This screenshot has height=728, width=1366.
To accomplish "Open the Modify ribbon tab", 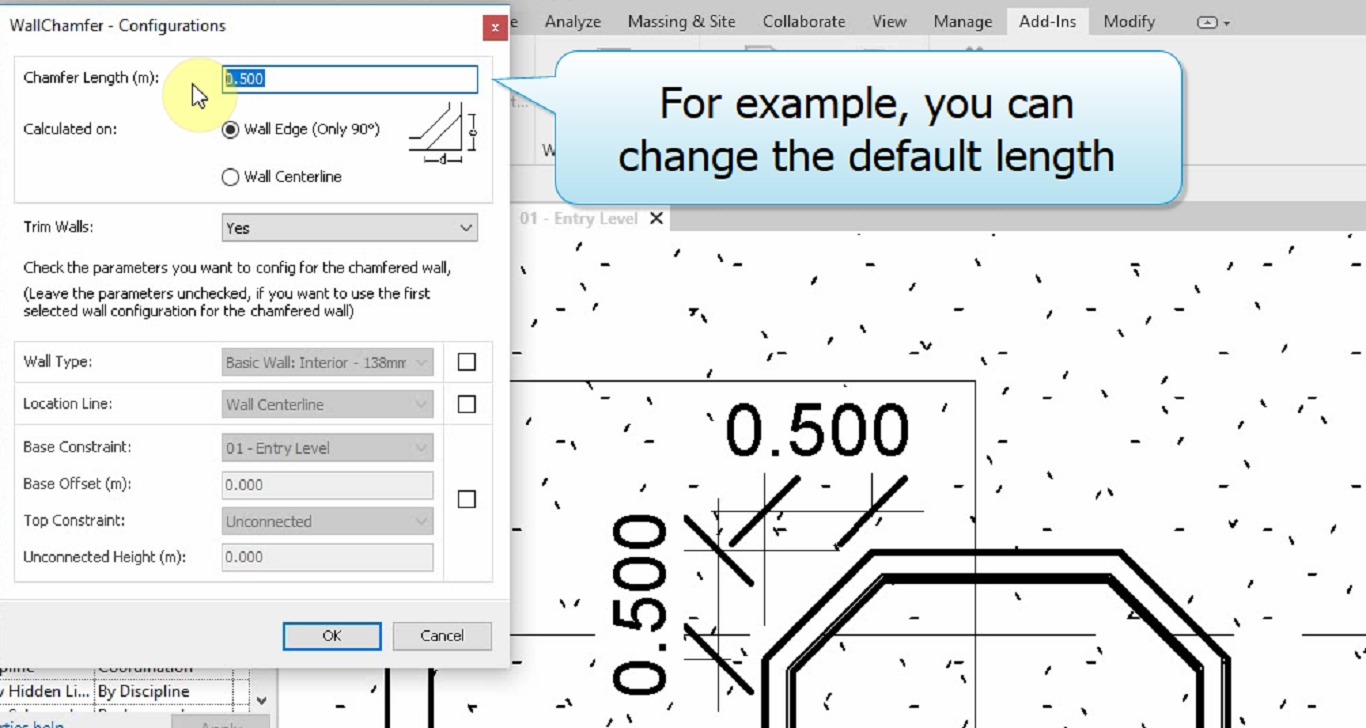I will (x=1130, y=21).
